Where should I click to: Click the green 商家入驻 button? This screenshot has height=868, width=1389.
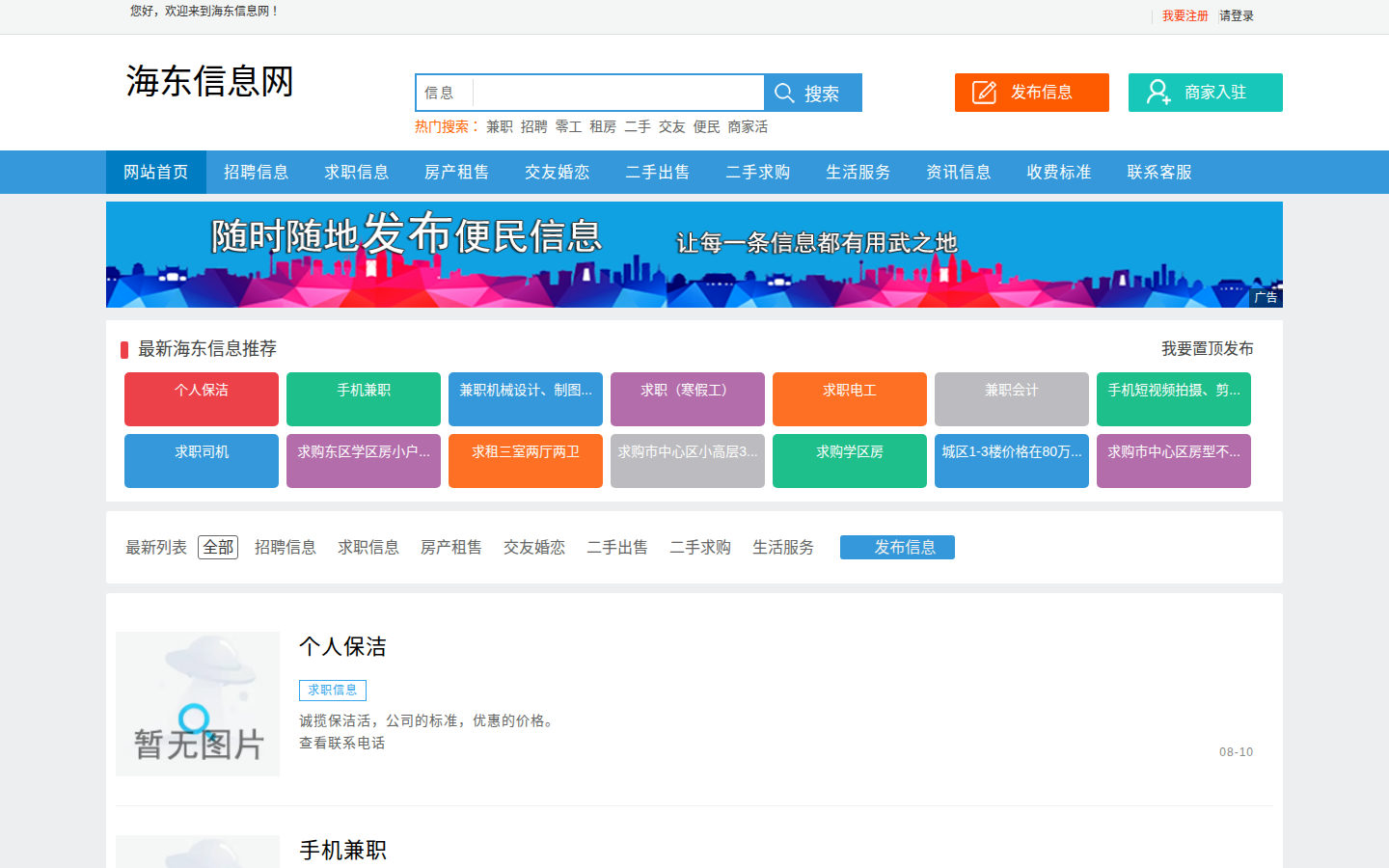pyautogui.click(x=1206, y=93)
